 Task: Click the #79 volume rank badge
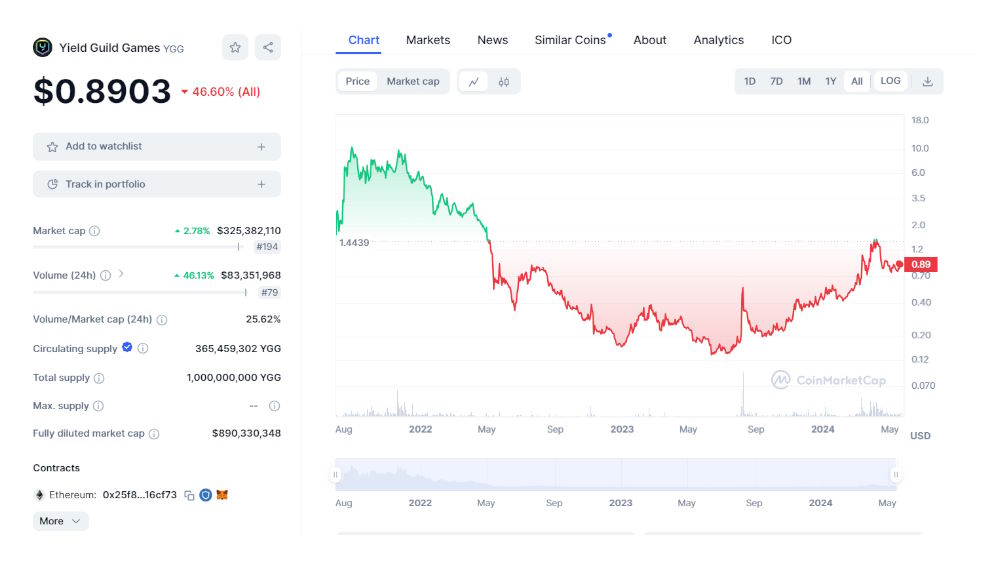pyautogui.click(x=270, y=293)
